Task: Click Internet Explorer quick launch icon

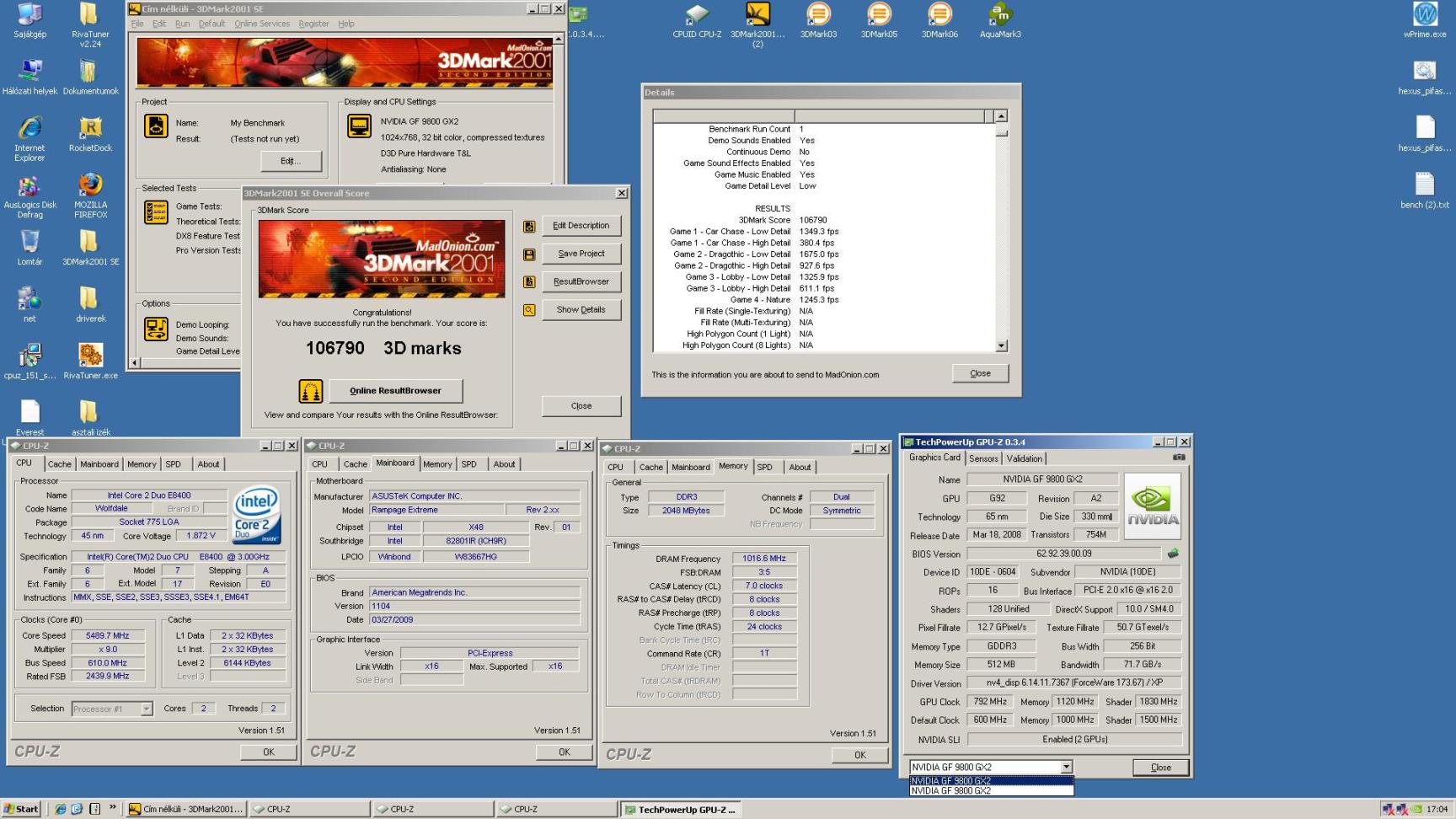Action: 60,809
